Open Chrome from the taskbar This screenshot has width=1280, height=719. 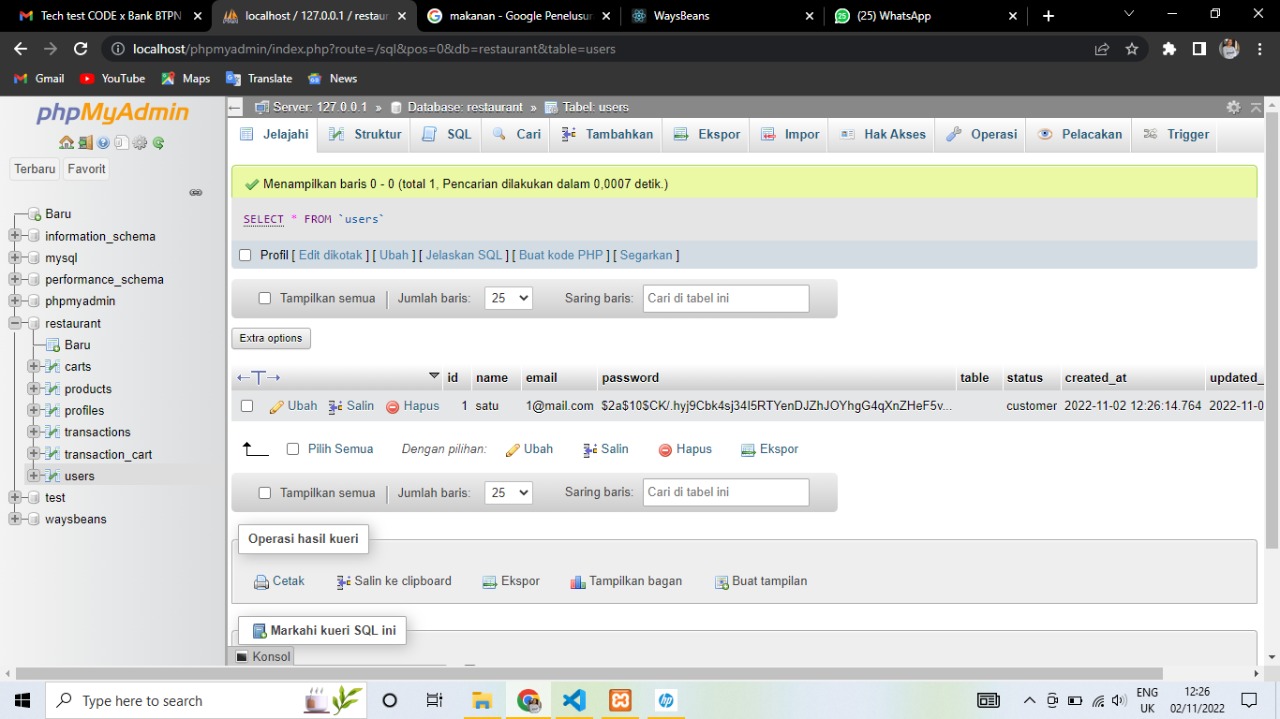click(x=528, y=700)
